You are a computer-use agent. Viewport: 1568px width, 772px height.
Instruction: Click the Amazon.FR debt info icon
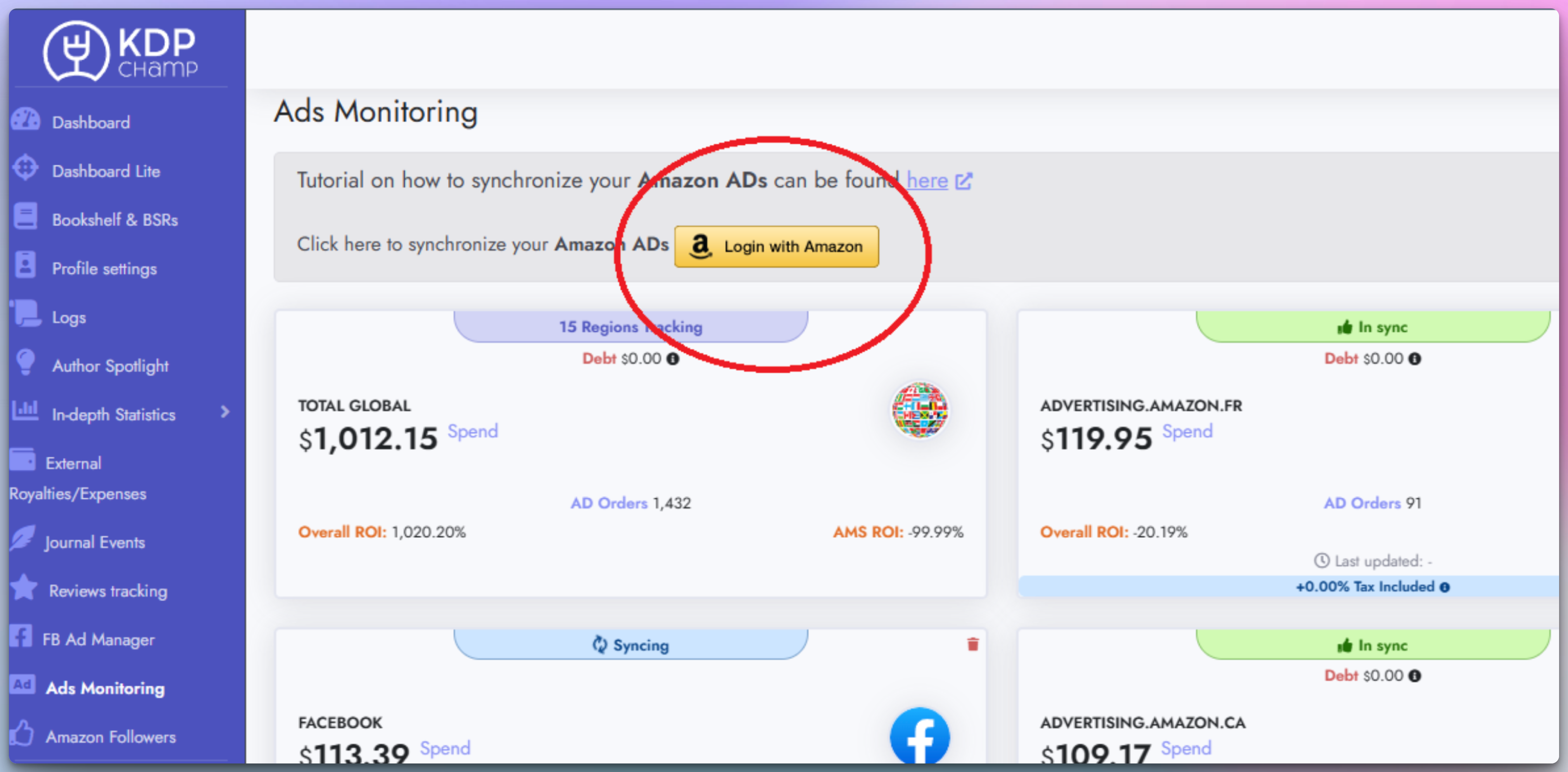coord(1414,359)
